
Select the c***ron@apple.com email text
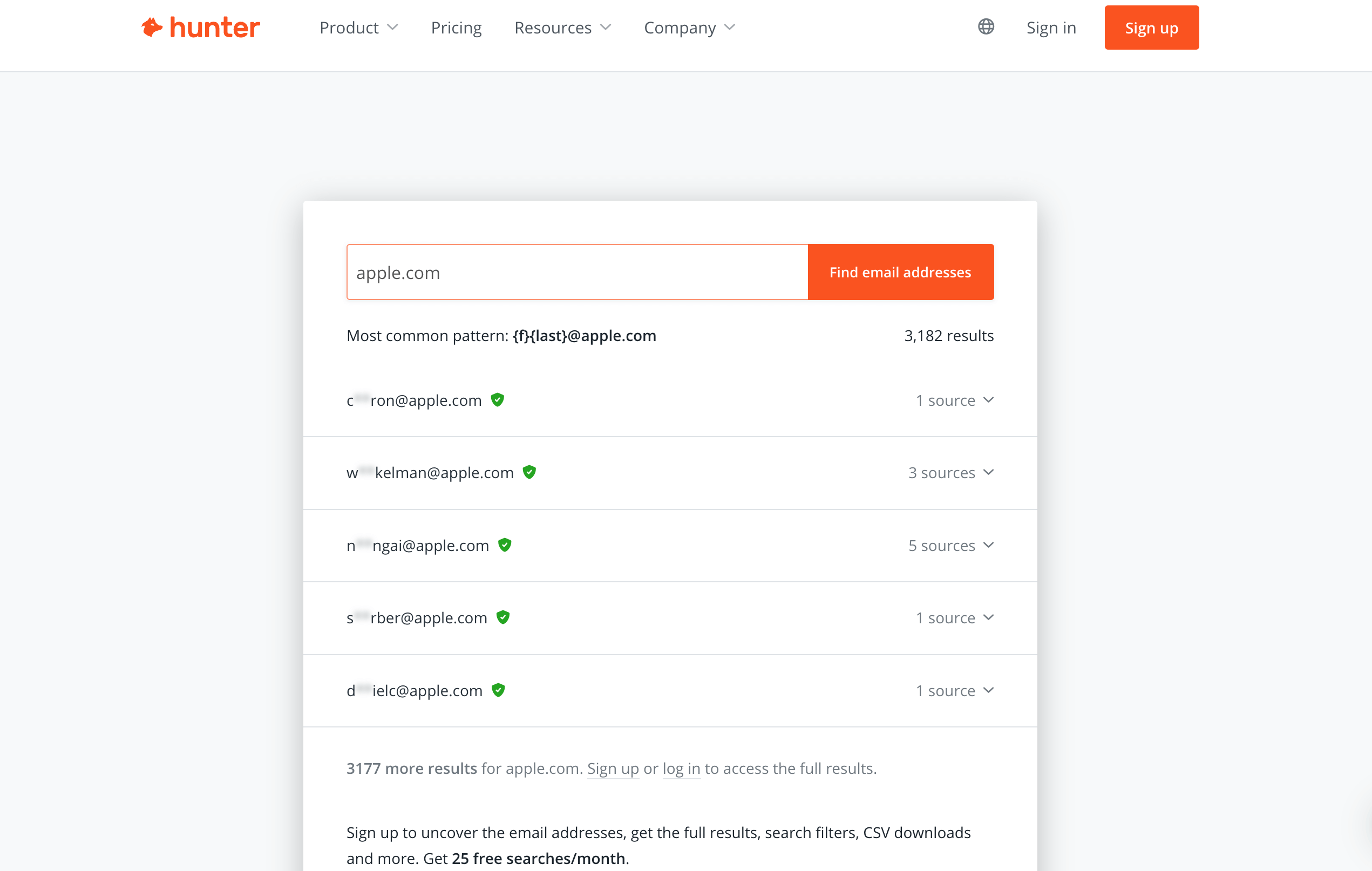coord(414,400)
